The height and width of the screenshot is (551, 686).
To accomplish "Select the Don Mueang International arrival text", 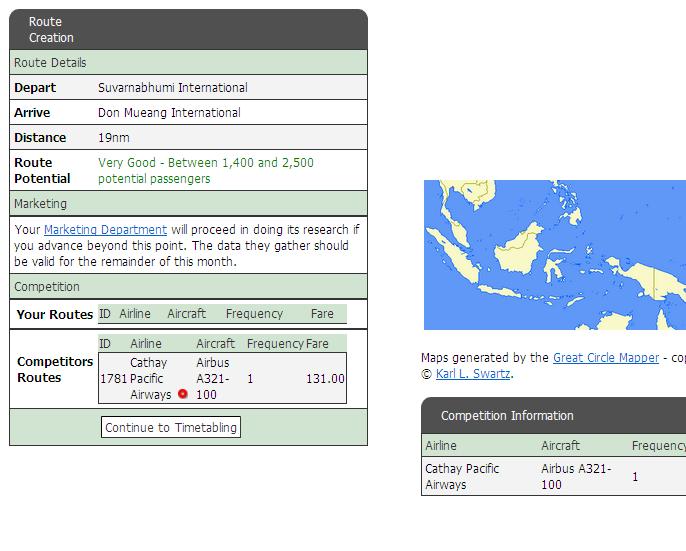I will click(169, 112).
